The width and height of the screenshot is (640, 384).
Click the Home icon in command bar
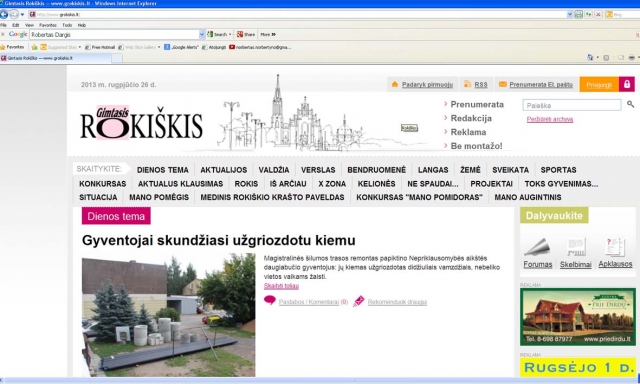point(590,58)
